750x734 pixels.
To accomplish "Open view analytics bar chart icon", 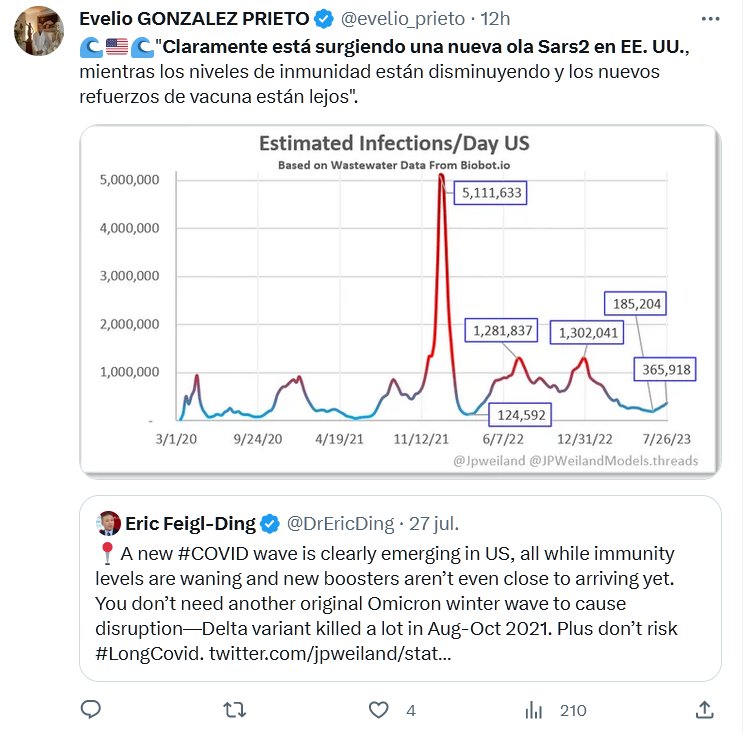I will [x=534, y=710].
